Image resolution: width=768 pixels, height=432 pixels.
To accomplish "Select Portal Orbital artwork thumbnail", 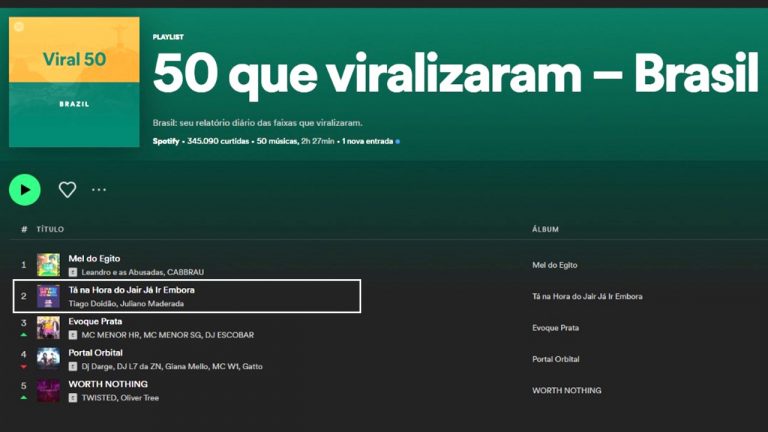I will (48, 359).
